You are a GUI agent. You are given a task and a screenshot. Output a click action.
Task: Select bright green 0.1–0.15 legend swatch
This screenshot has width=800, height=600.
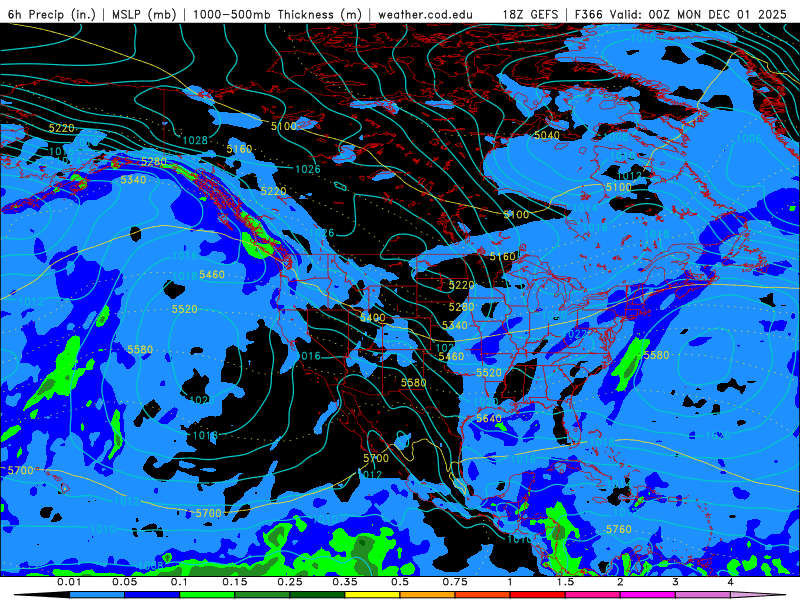pos(207,595)
